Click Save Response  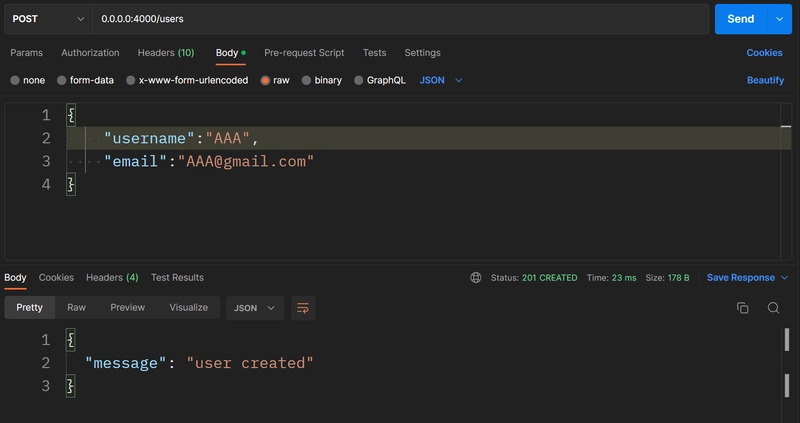pyautogui.click(x=741, y=278)
